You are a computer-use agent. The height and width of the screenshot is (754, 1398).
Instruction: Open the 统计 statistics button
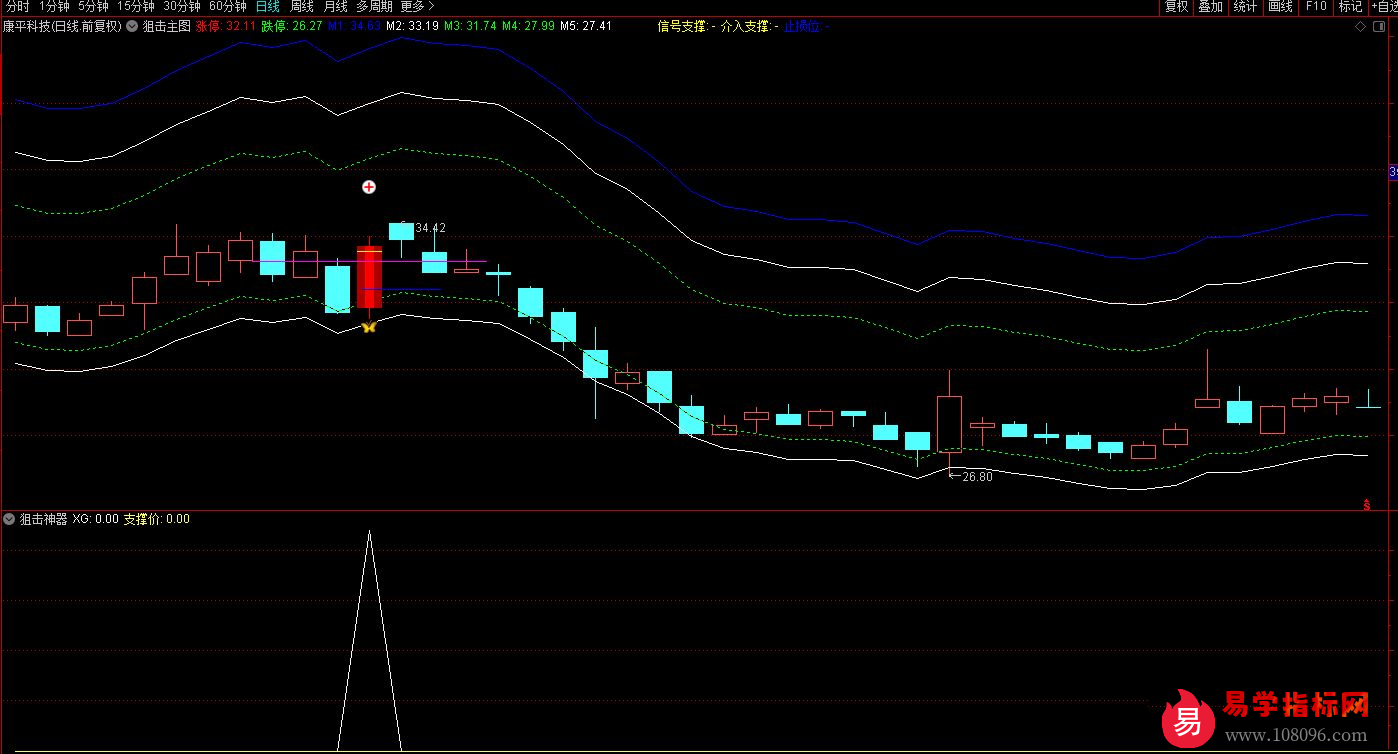point(1245,6)
